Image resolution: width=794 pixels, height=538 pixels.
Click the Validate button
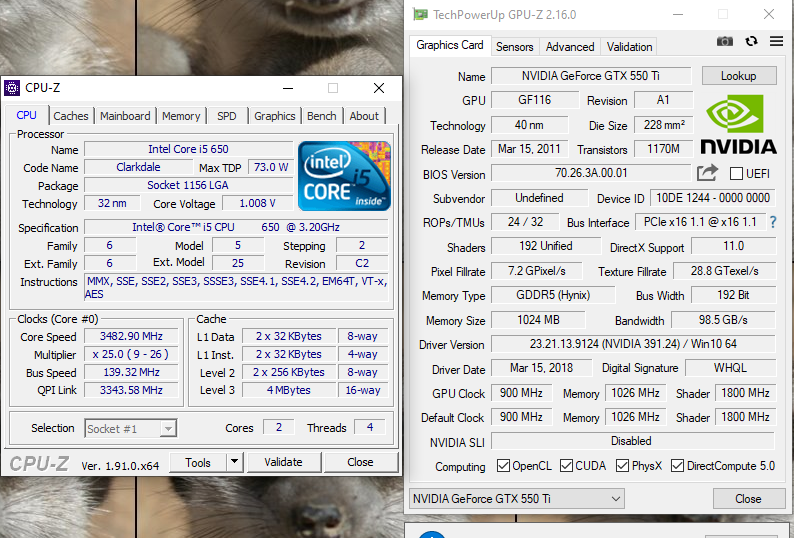pyautogui.click(x=283, y=462)
